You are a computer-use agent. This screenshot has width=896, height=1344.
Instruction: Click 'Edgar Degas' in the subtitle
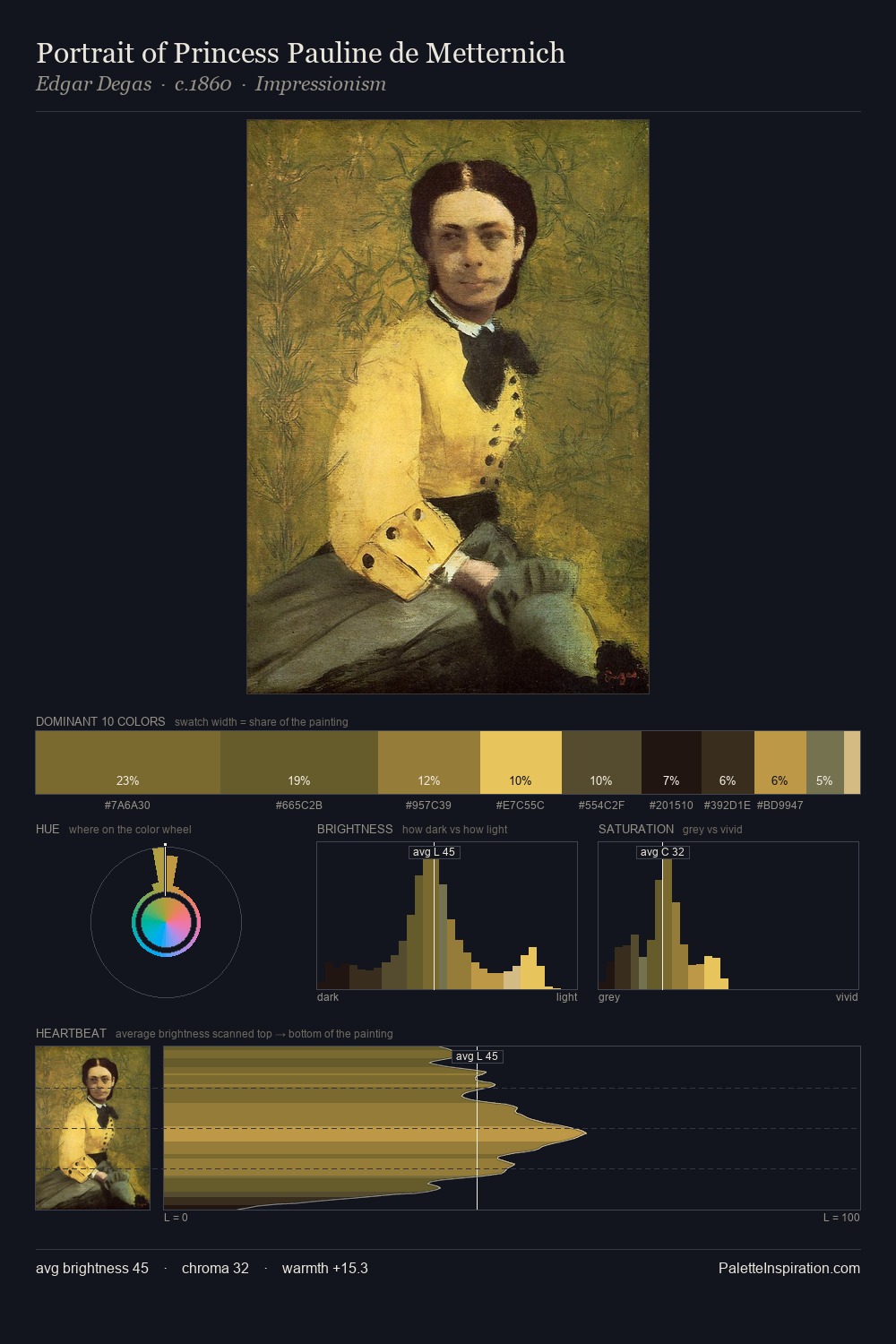point(93,84)
